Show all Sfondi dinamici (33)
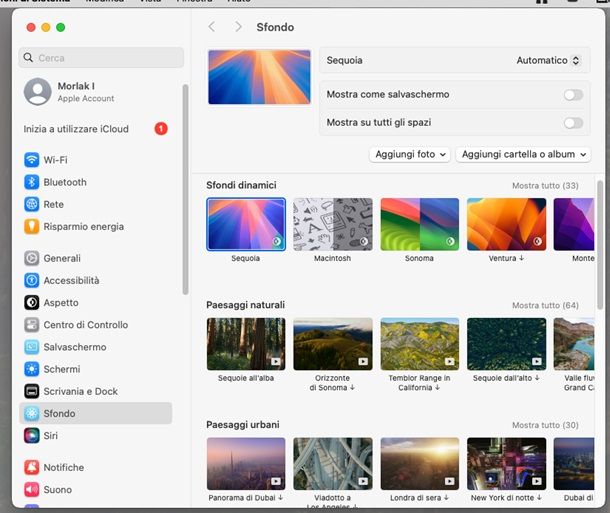Screen dimensions: 610x513 545,186
